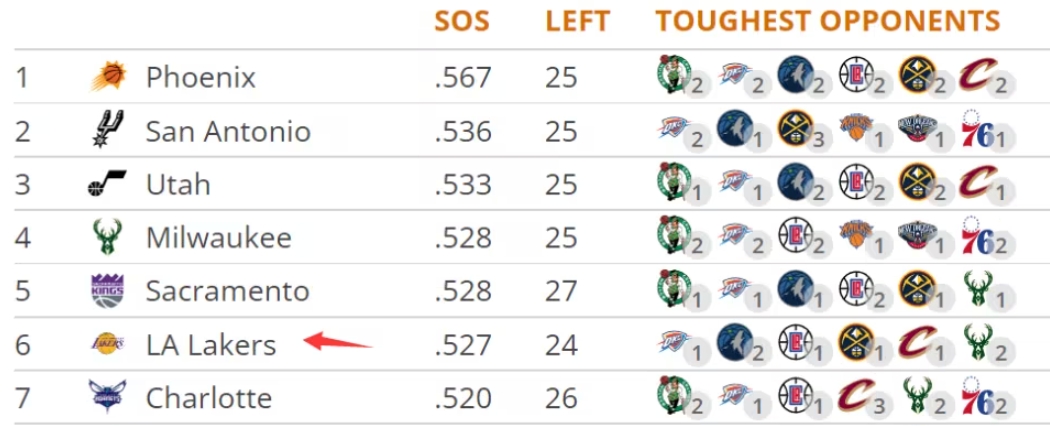The width and height of the screenshot is (1050, 426).
Task: Sort by the SOS column header
Action: [461, 21]
